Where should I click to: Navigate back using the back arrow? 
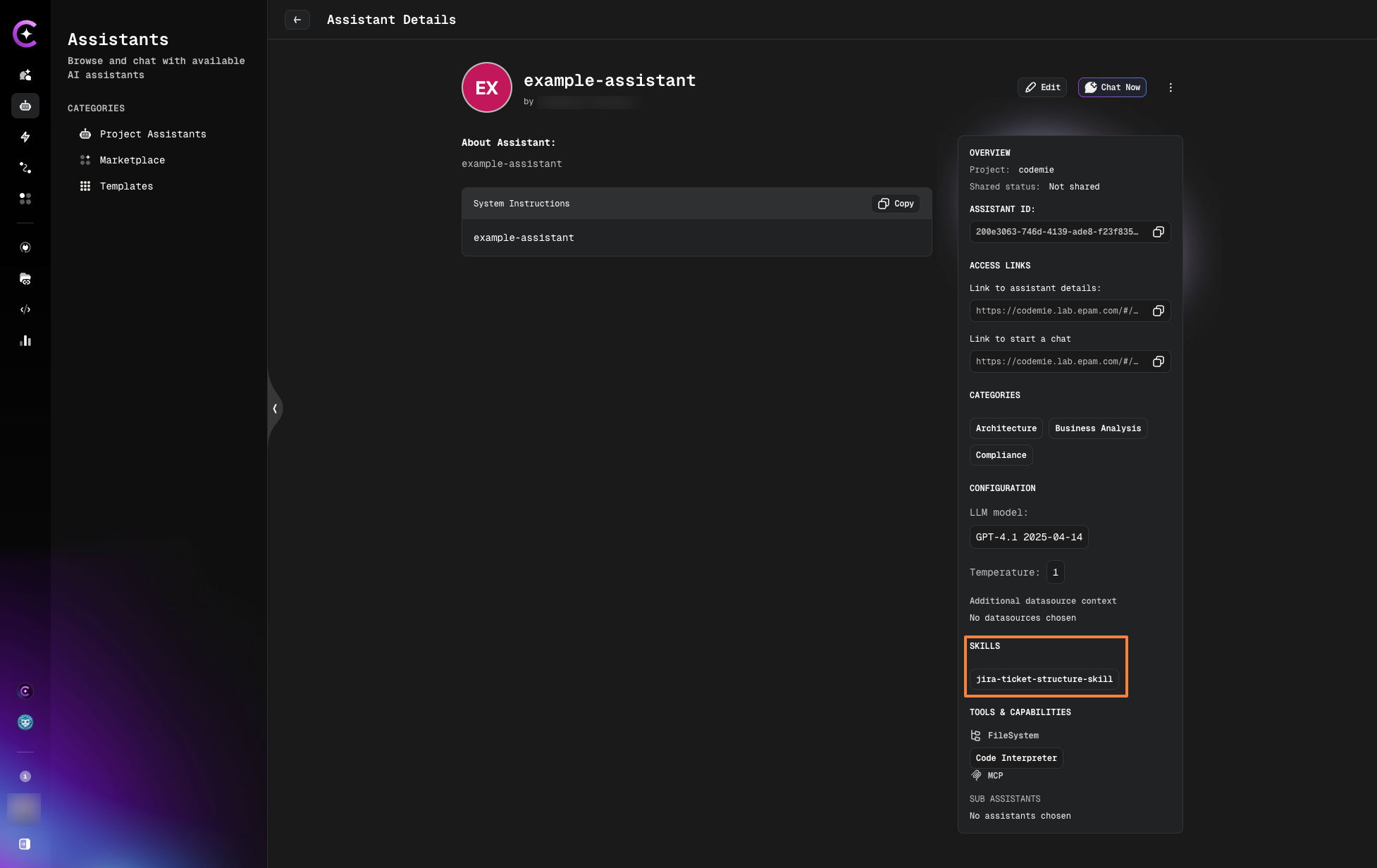click(297, 20)
